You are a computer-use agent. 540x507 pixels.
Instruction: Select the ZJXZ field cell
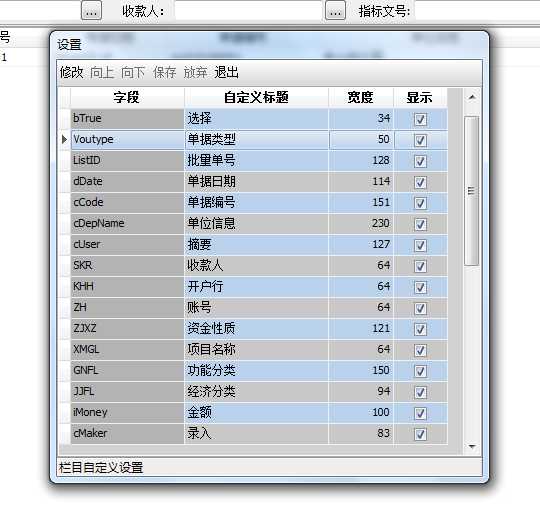pos(127,329)
